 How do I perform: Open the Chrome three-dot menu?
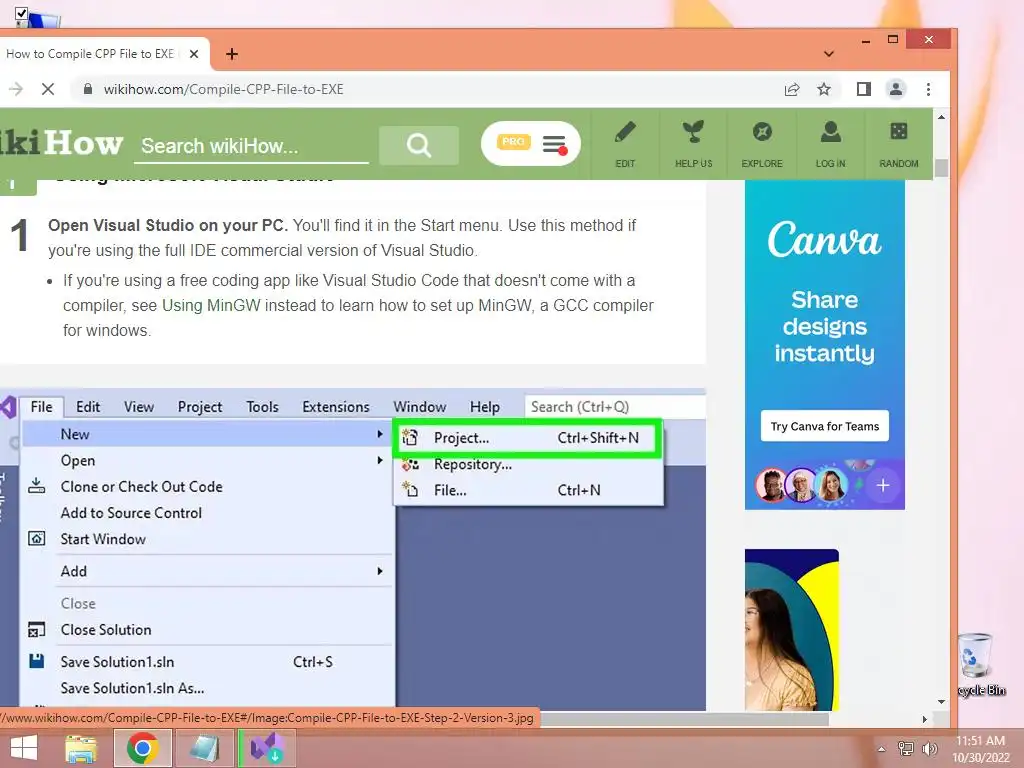(x=928, y=89)
